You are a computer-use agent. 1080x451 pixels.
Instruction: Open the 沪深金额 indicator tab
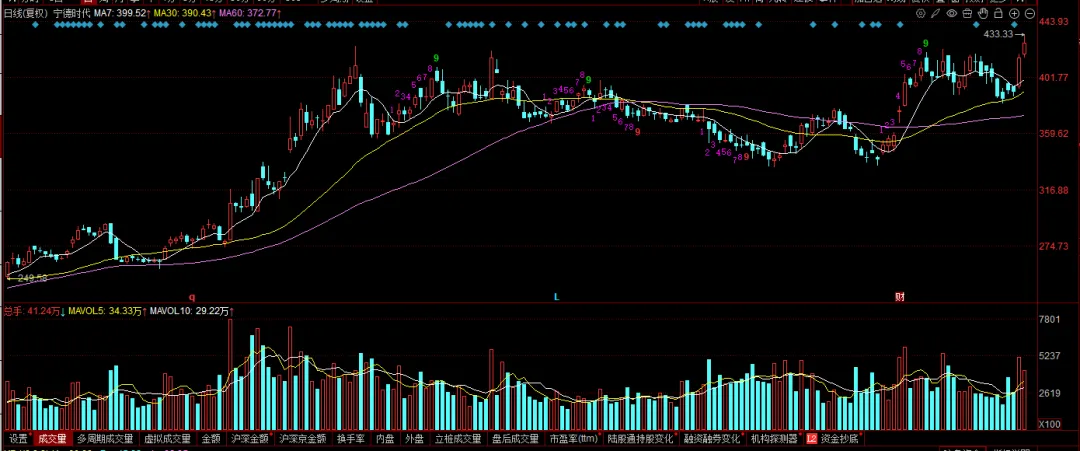point(249,438)
